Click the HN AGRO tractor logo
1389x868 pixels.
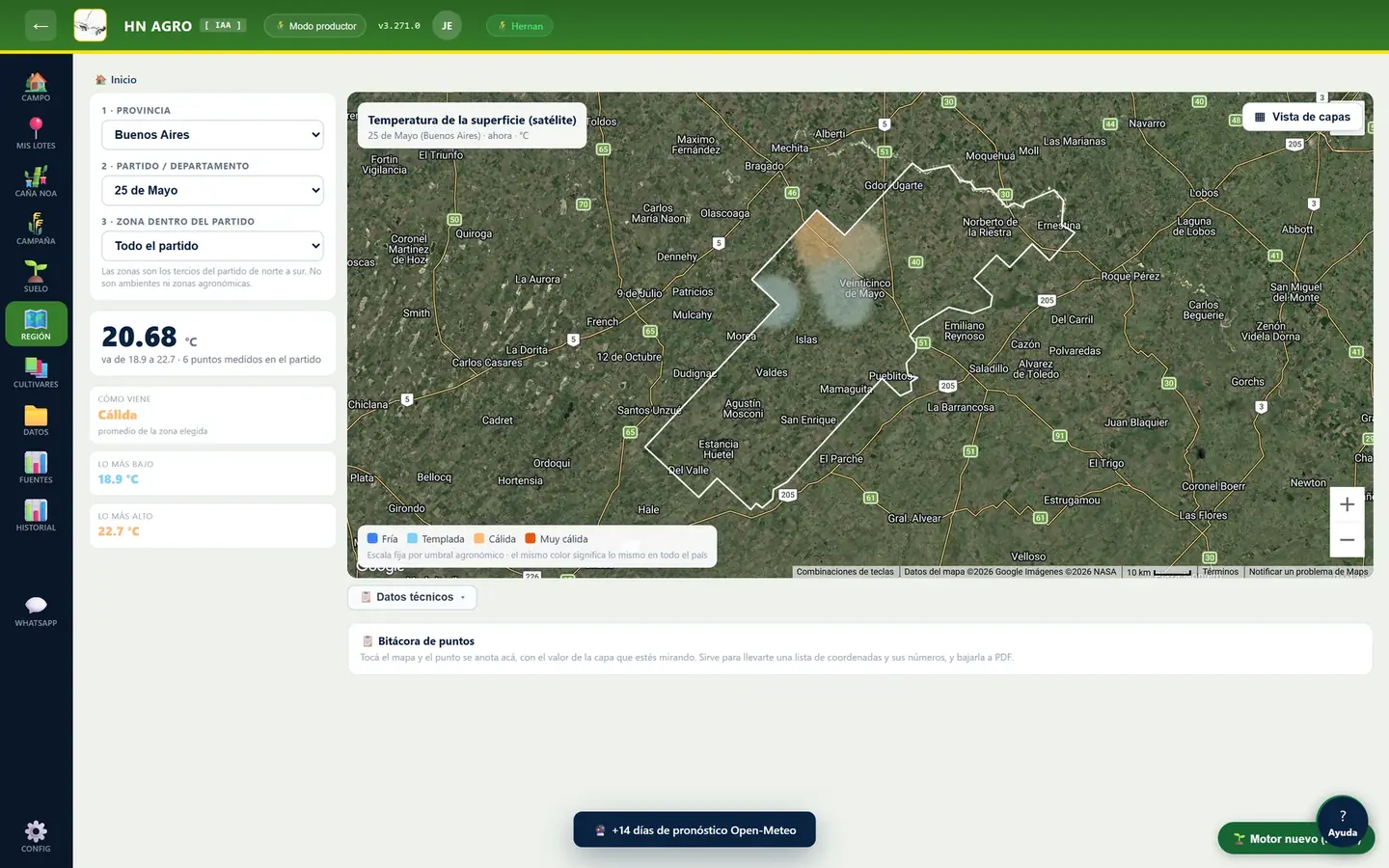[x=91, y=25]
